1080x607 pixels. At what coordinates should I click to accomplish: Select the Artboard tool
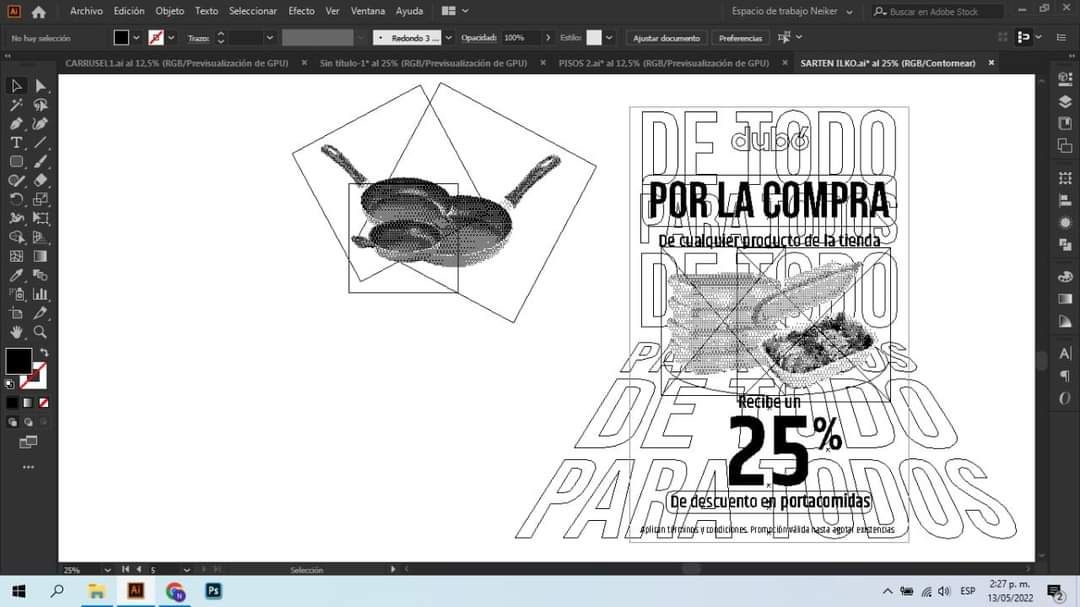click(17, 313)
